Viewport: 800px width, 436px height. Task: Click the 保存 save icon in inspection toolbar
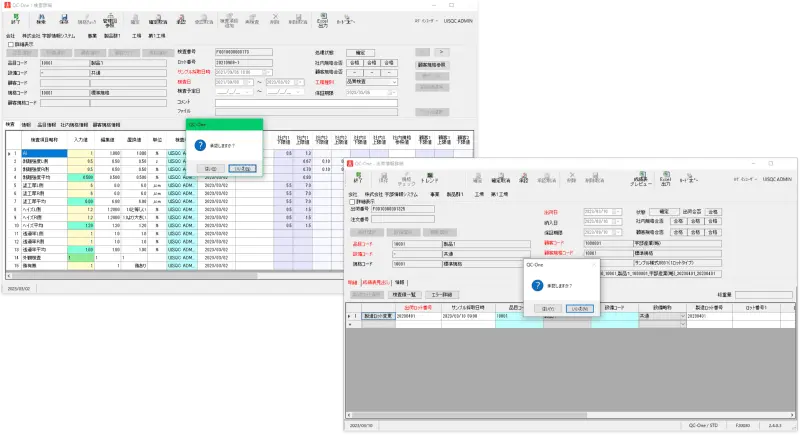click(x=64, y=18)
